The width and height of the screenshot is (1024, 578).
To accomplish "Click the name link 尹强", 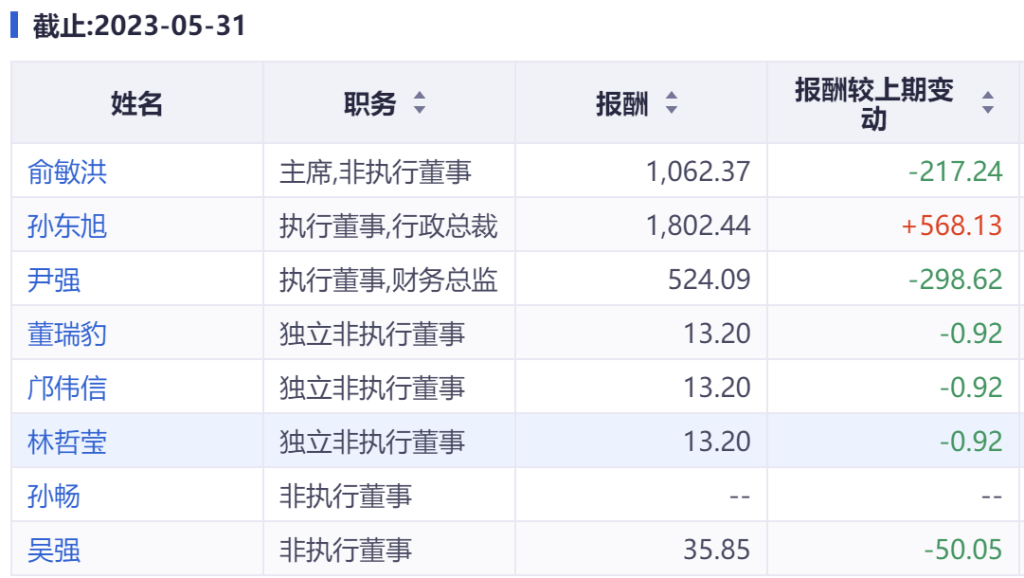I will pos(54,280).
